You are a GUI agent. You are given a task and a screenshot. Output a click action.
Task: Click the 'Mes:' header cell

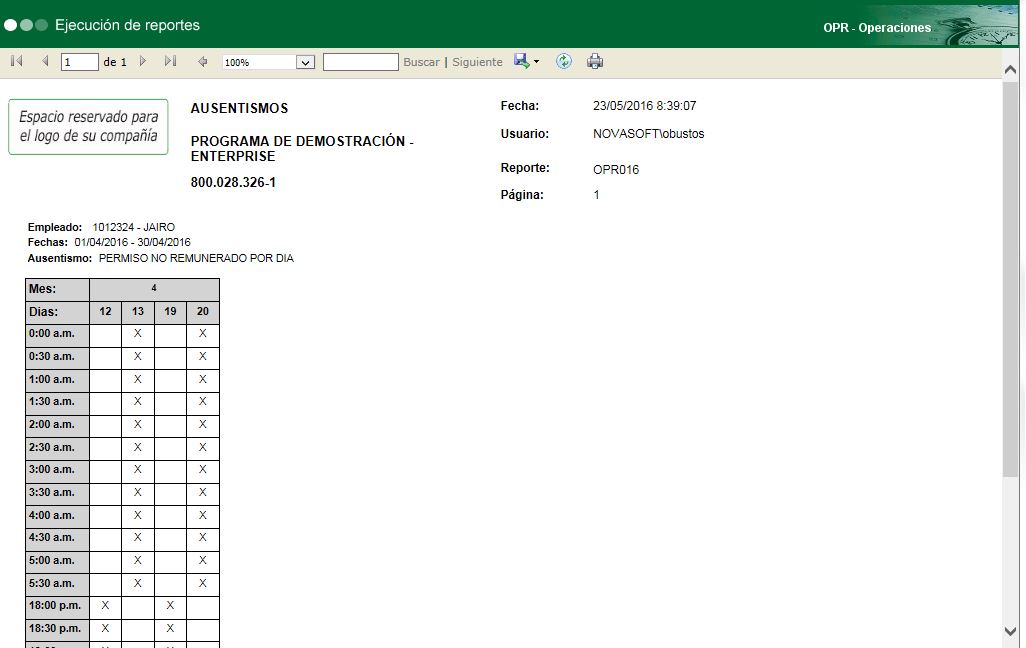(x=58, y=289)
